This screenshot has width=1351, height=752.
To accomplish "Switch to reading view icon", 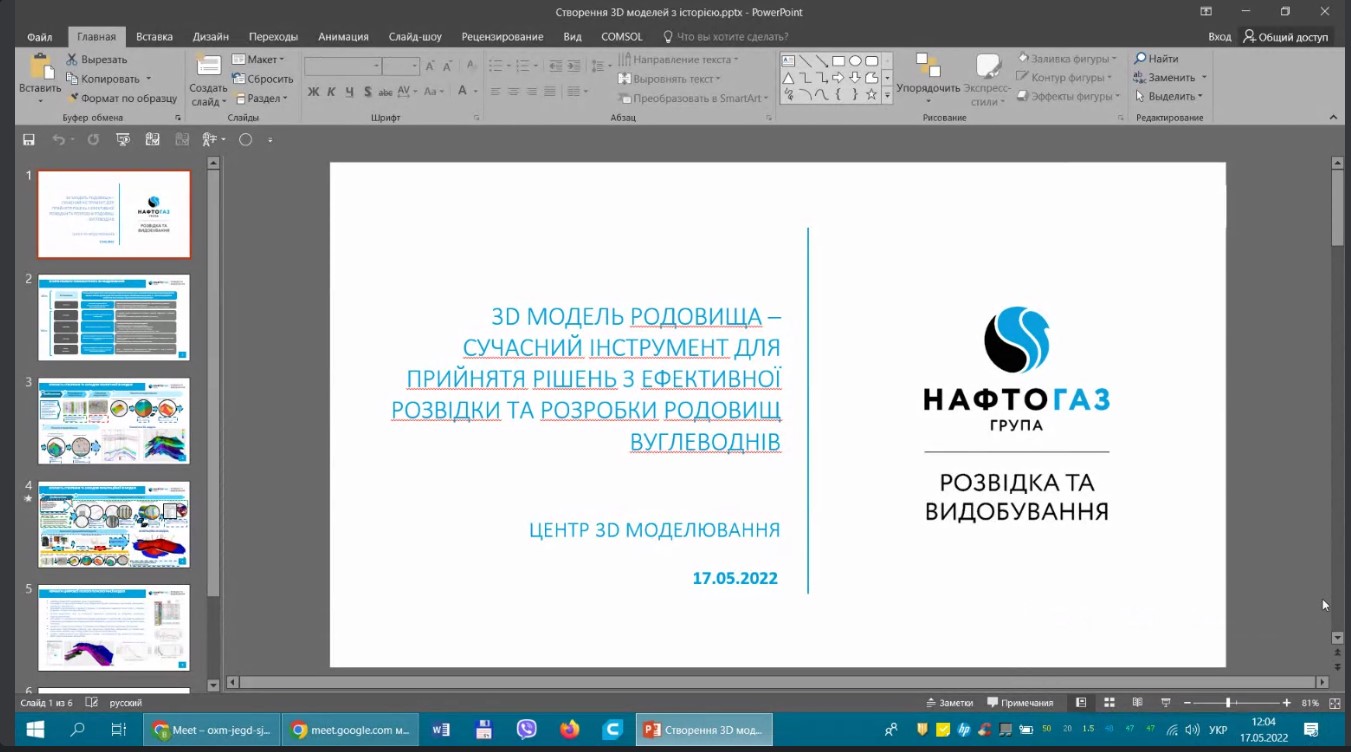I will [1137, 702].
